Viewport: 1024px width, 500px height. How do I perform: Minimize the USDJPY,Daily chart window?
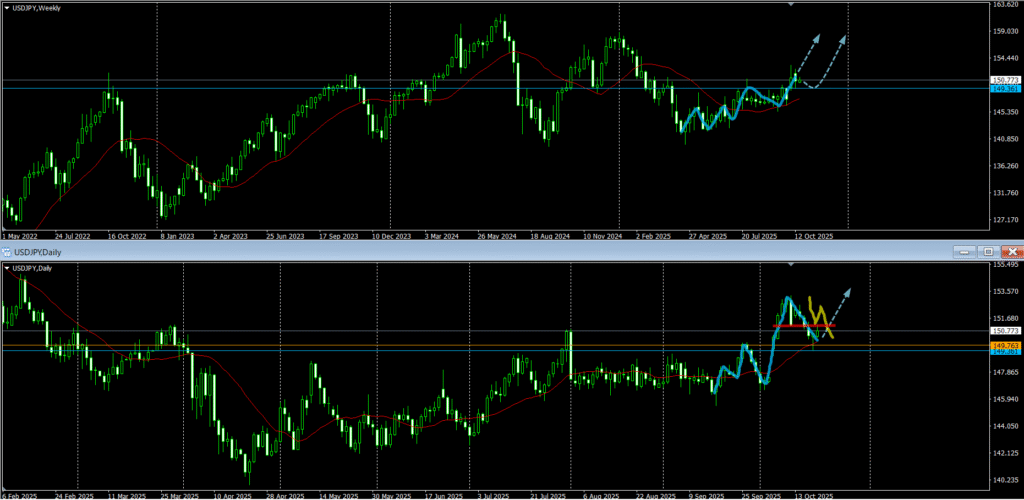pyautogui.click(x=966, y=251)
